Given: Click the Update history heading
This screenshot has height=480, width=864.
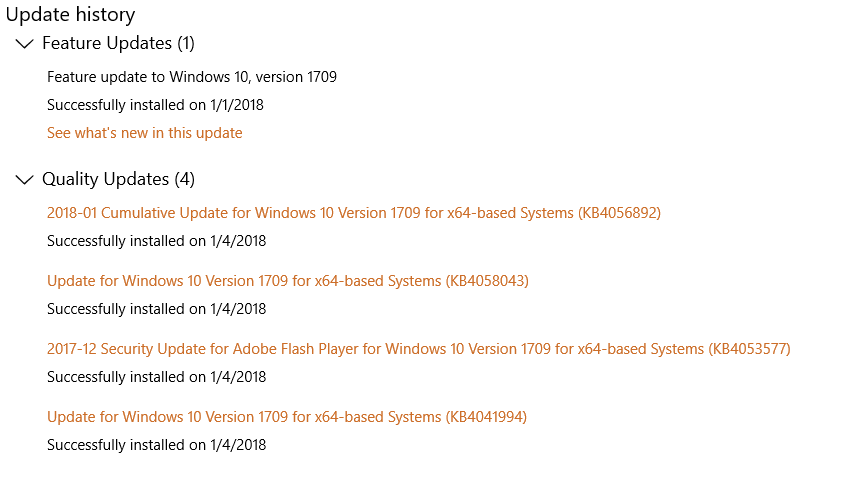Looking at the screenshot, I should [70, 14].
